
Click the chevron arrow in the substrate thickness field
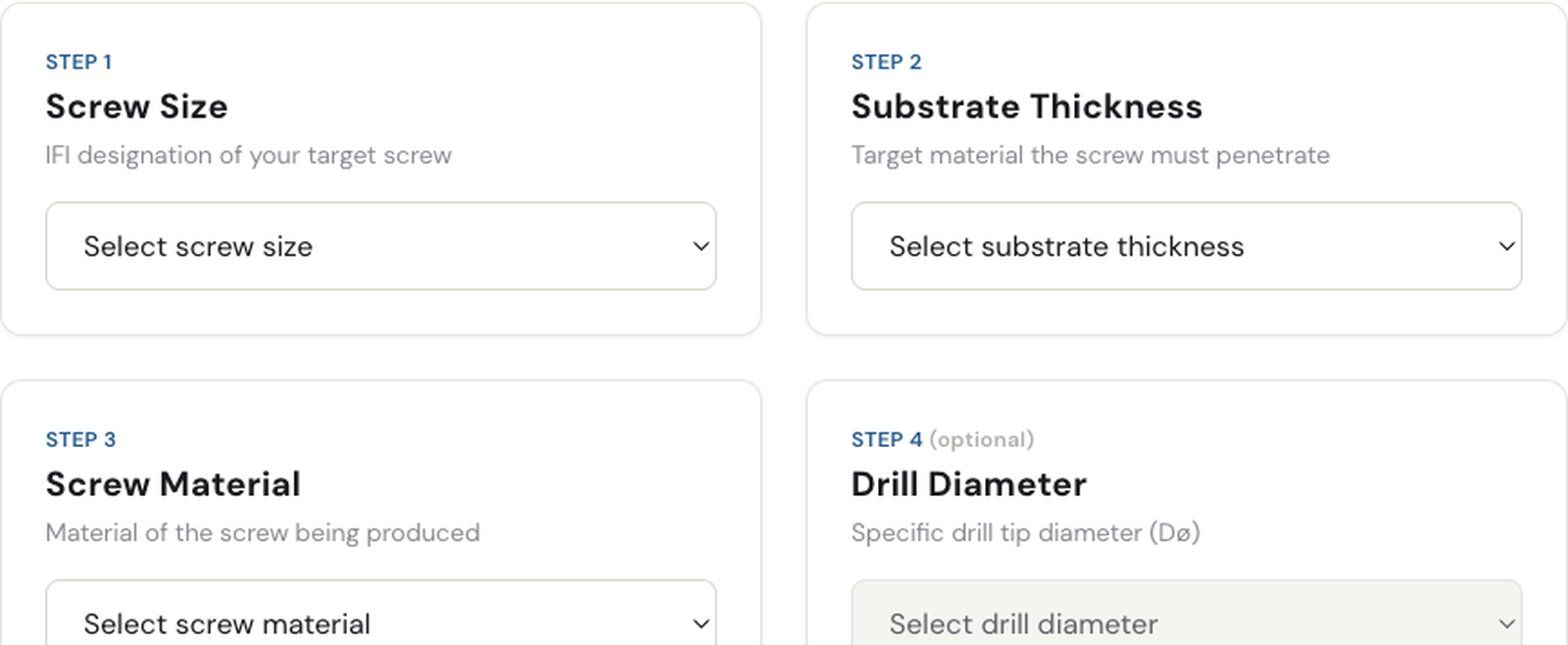[1506, 246]
